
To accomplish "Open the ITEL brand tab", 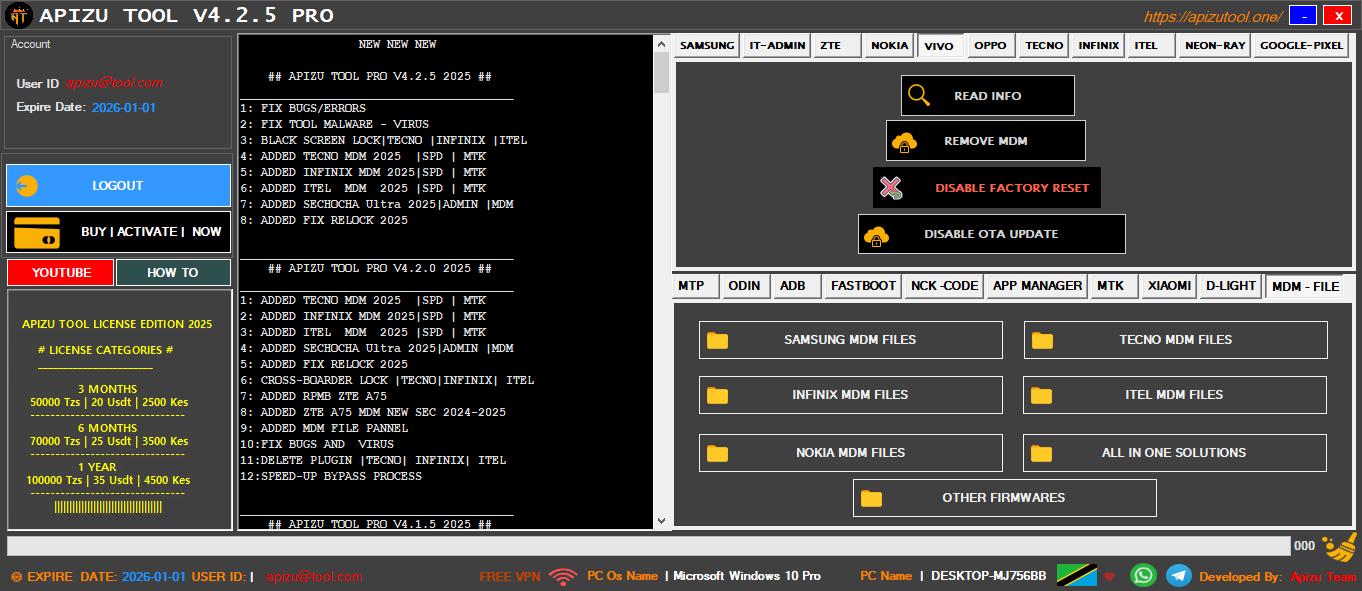I will pos(1151,46).
